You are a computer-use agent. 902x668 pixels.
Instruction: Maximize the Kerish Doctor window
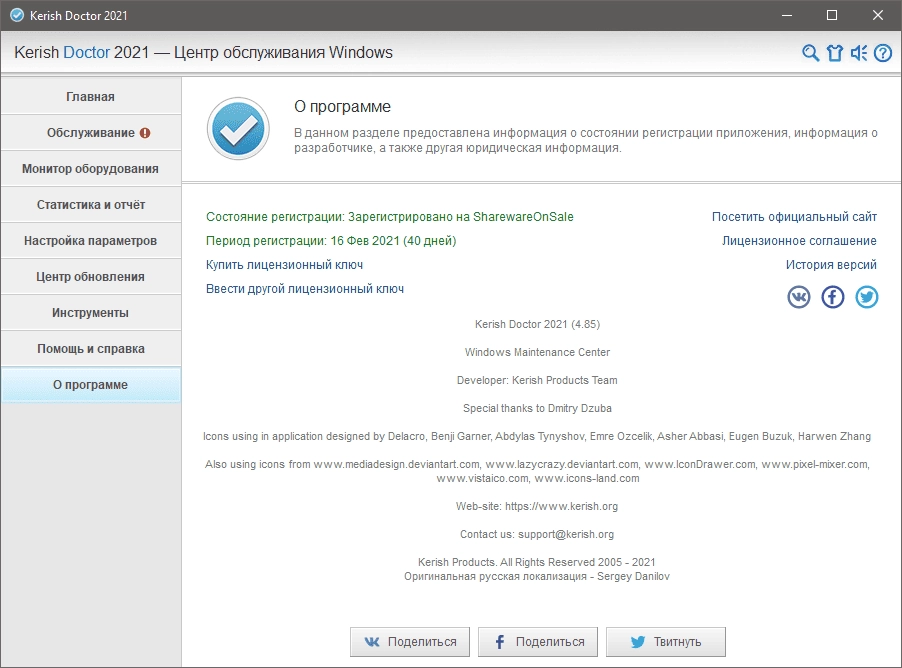832,16
